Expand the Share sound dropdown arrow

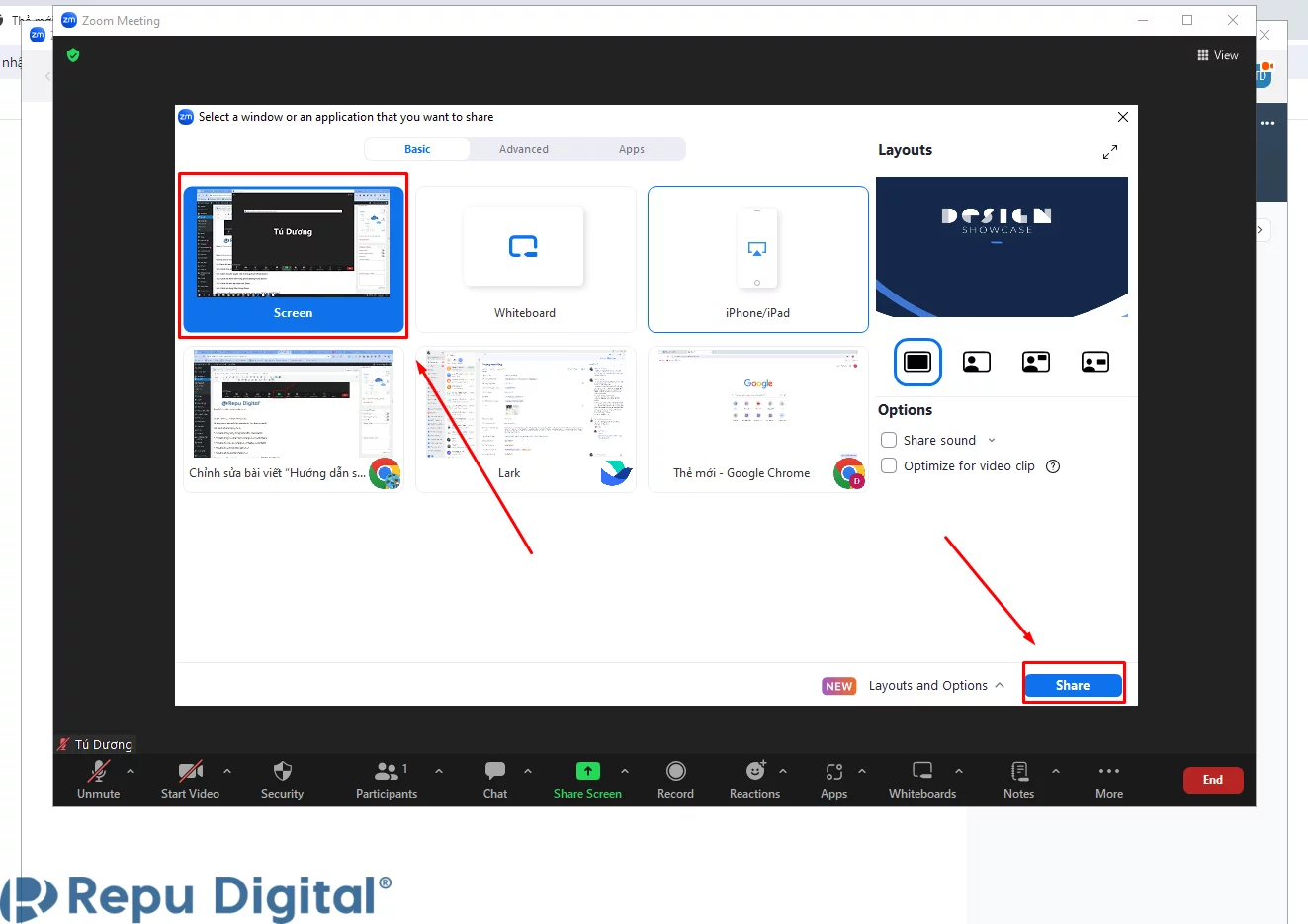click(992, 441)
